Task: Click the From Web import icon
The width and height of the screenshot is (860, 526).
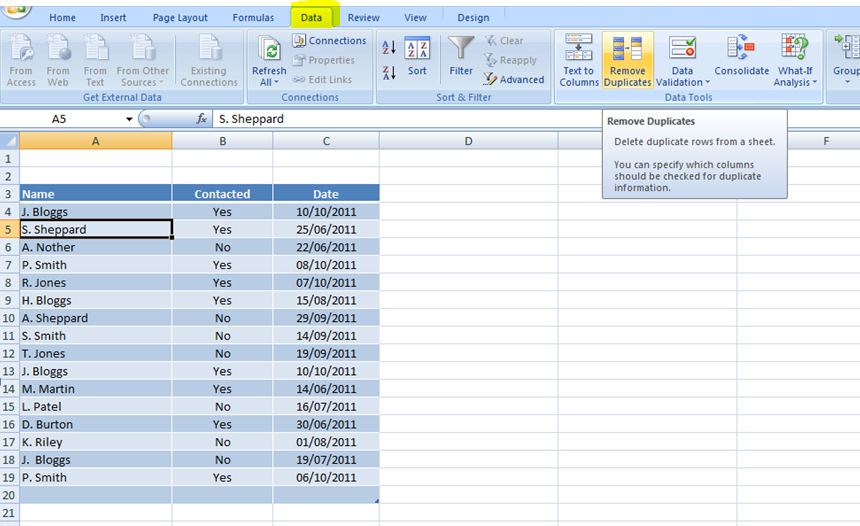Action: (x=58, y=48)
